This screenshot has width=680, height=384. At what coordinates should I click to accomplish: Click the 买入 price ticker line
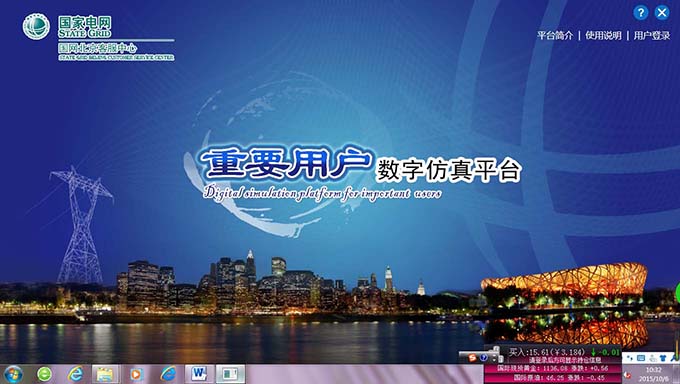pos(564,352)
